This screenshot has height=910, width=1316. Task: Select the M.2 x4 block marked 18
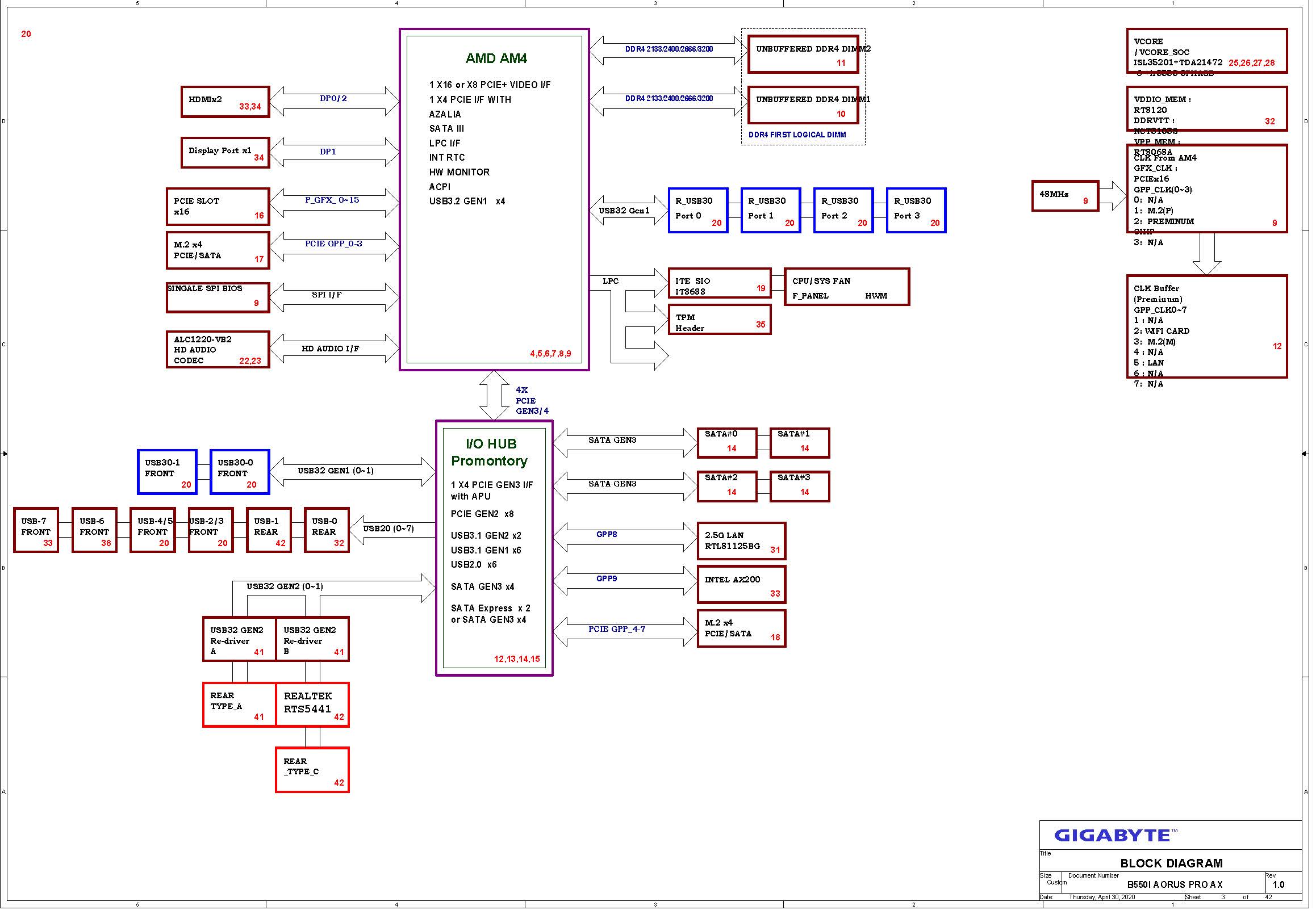click(741, 628)
